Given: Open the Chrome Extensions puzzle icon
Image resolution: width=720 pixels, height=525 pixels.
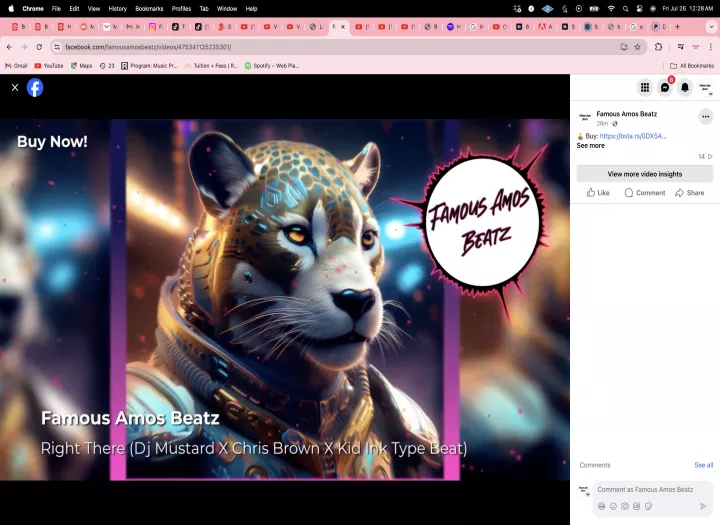Looking at the screenshot, I should tap(658, 47).
